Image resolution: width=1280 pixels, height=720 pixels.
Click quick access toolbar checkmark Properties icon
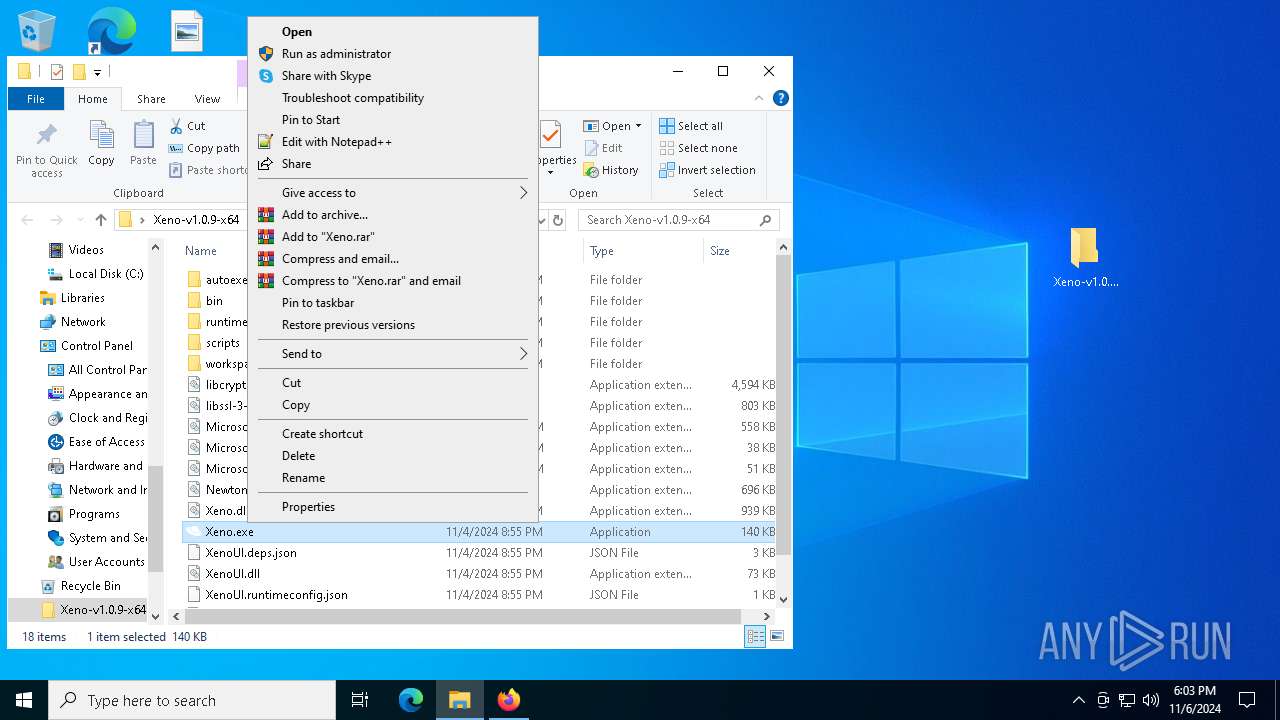click(x=57, y=72)
